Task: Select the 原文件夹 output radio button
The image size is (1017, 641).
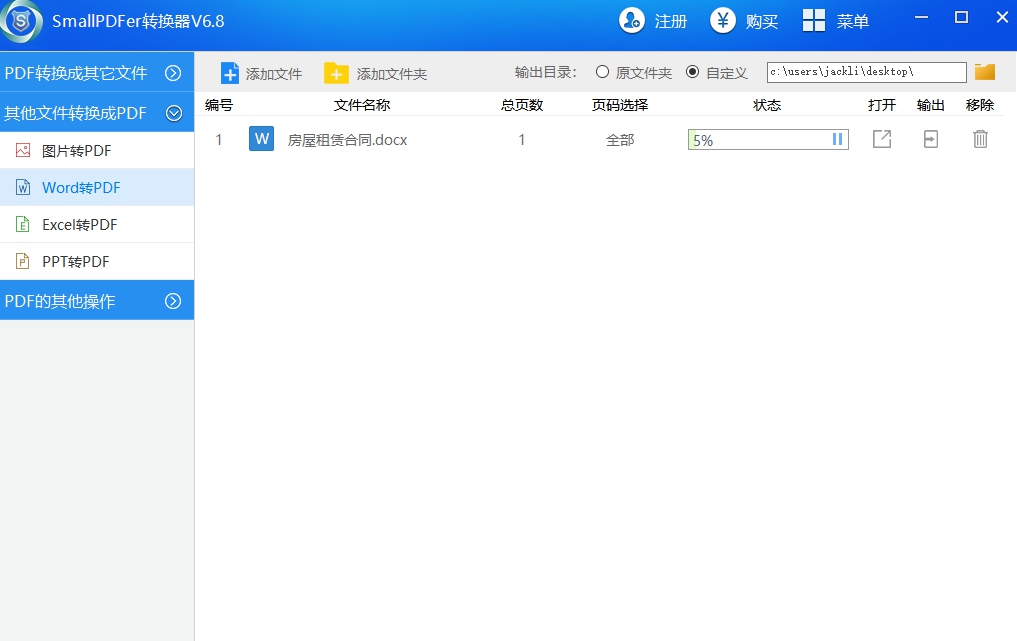Action: coord(600,71)
